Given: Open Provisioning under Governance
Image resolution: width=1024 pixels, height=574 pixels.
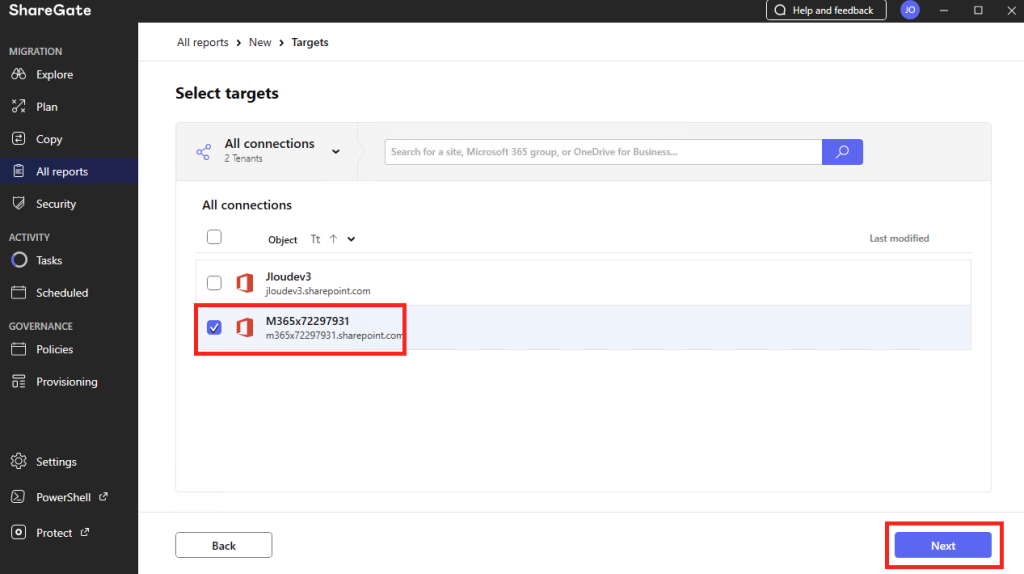Looking at the screenshot, I should coord(69,382).
